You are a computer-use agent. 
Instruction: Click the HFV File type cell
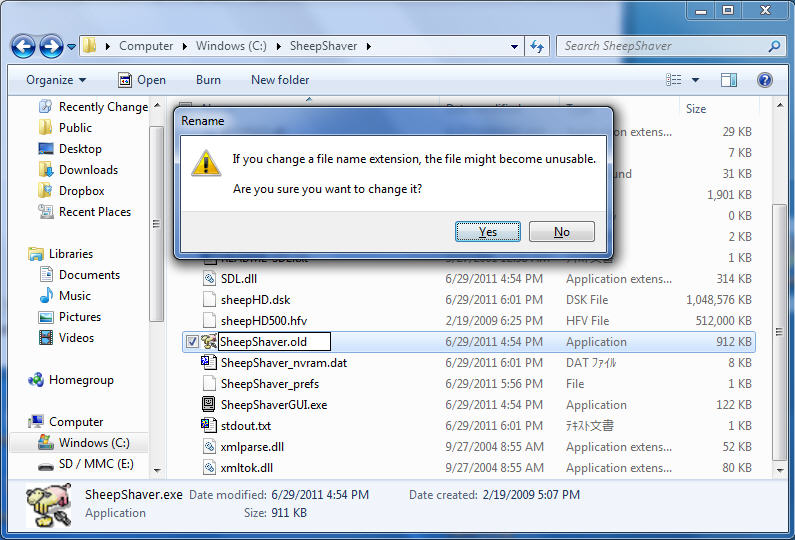coord(588,321)
